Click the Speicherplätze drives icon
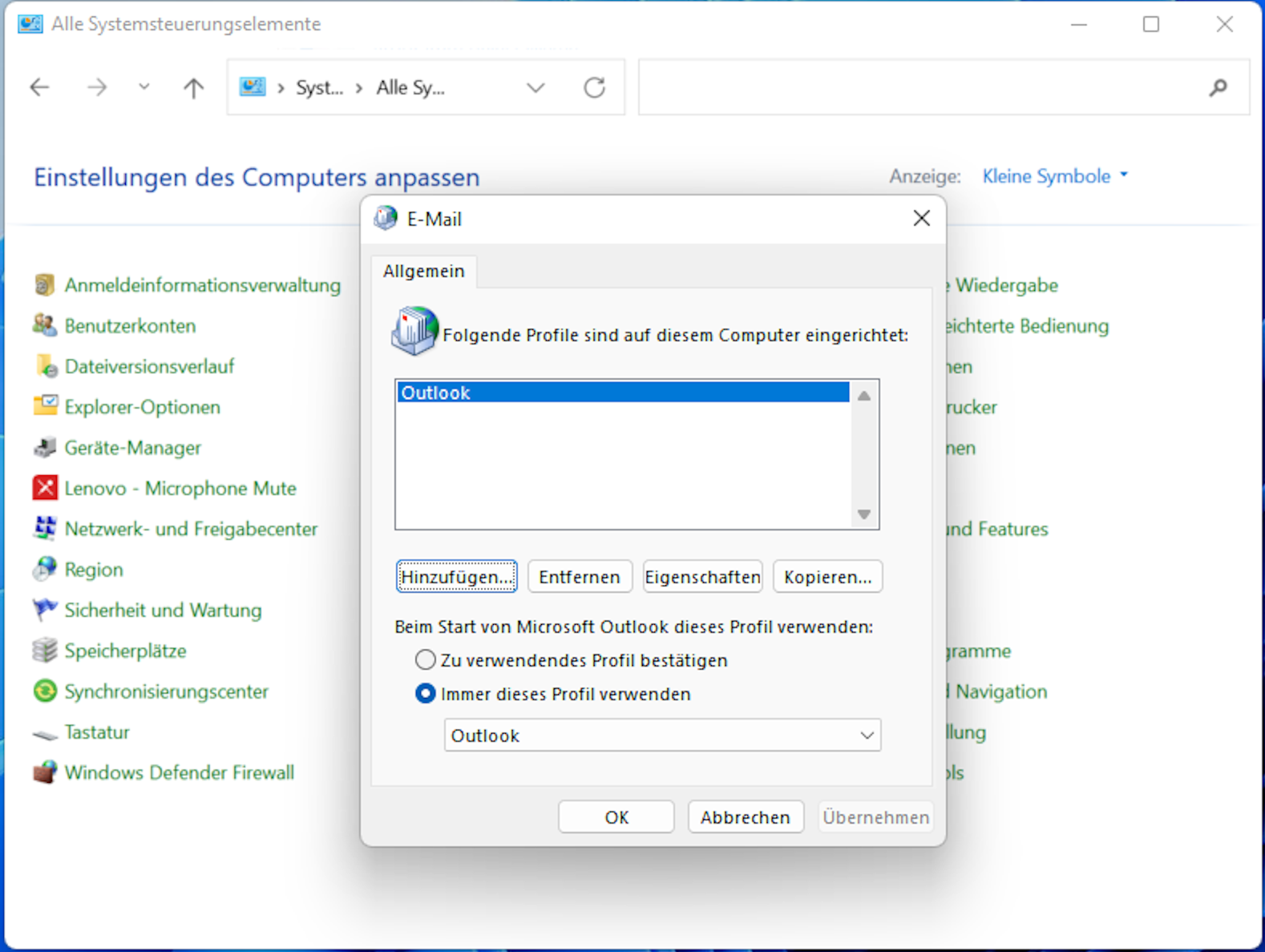Screen dimensions: 1265x952 click(45, 650)
